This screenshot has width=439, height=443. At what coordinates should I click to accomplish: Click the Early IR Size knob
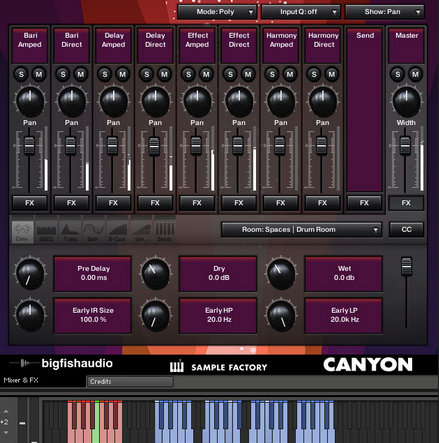30,315
